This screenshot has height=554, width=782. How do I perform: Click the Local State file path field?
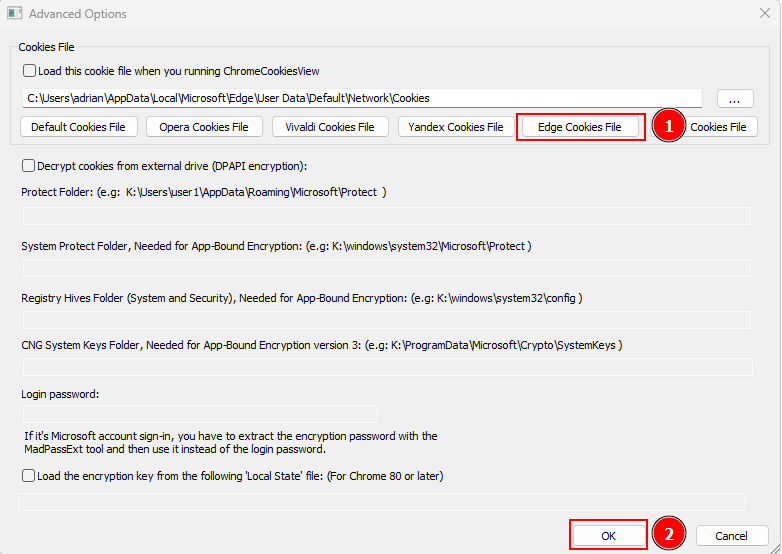point(382,501)
